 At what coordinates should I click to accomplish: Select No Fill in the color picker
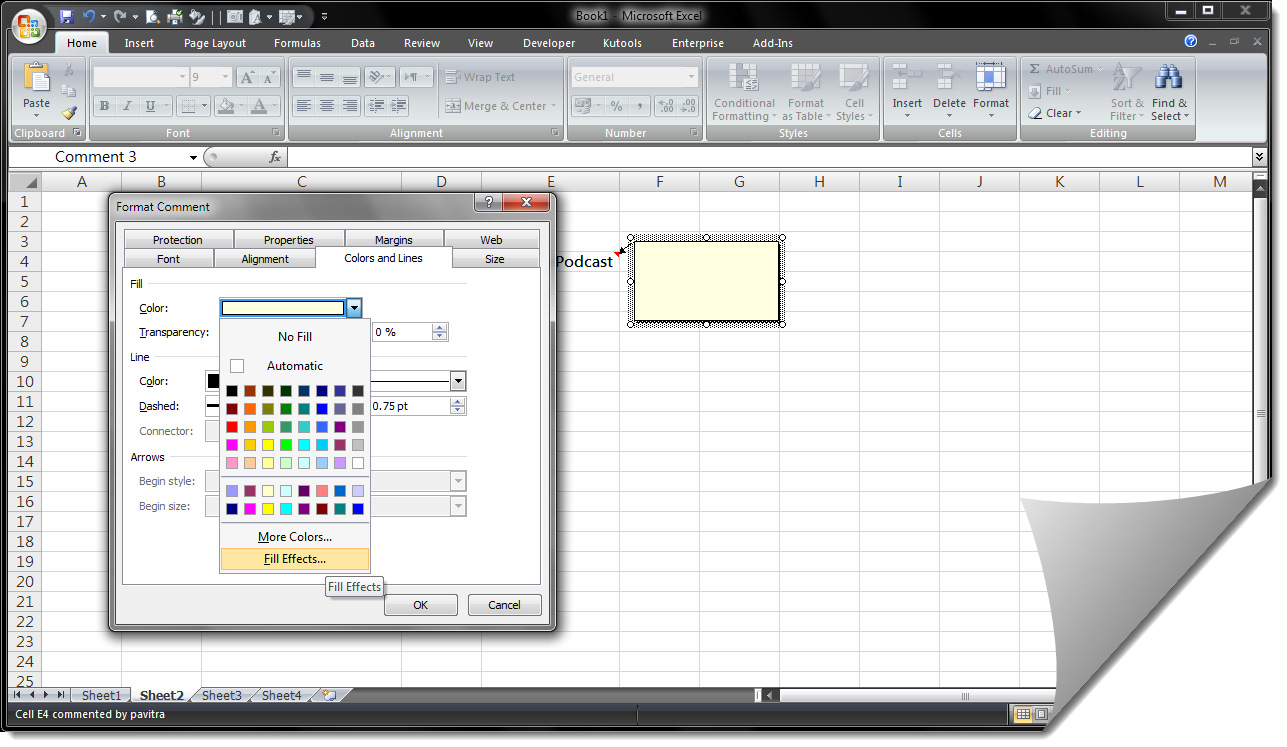tap(294, 336)
